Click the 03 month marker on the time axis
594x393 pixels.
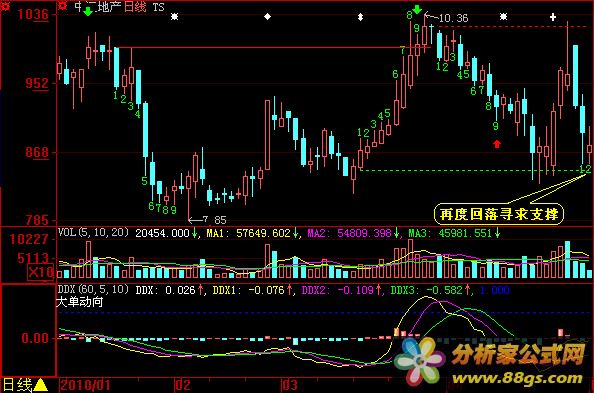[290, 385]
